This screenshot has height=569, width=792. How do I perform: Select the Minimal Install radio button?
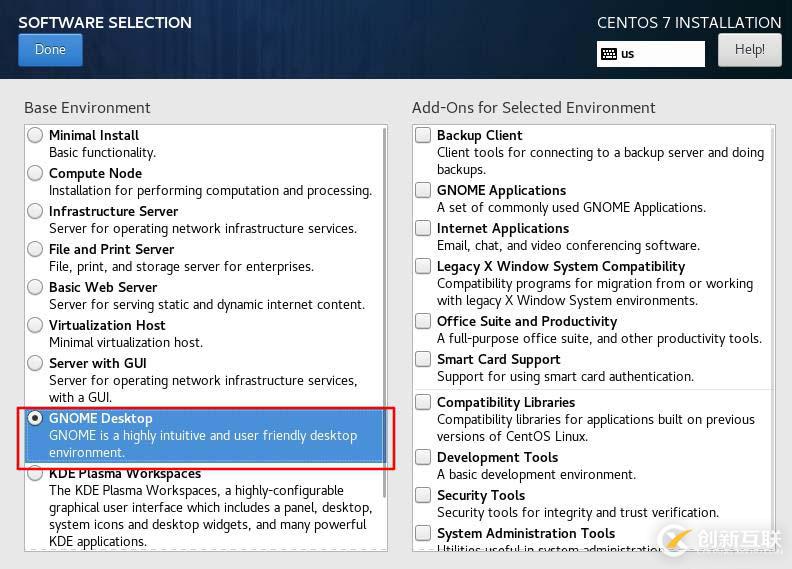36,135
